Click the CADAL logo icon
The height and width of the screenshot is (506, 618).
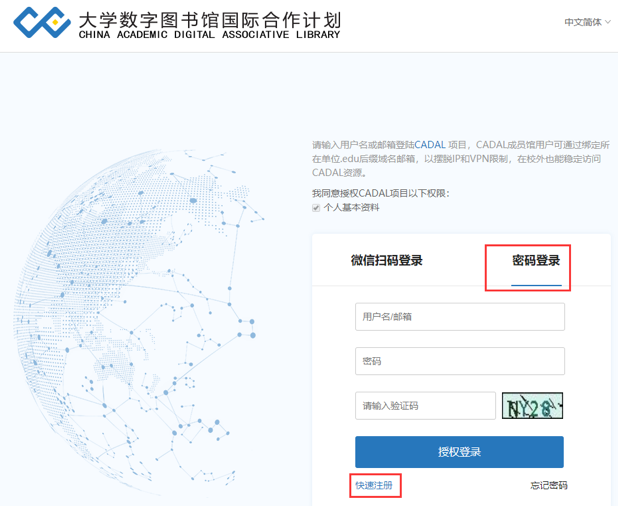tap(42, 22)
